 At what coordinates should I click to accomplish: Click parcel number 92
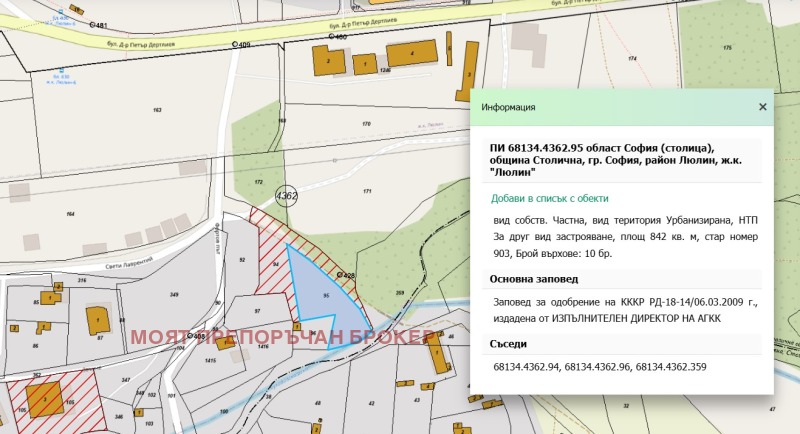coord(242,260)
